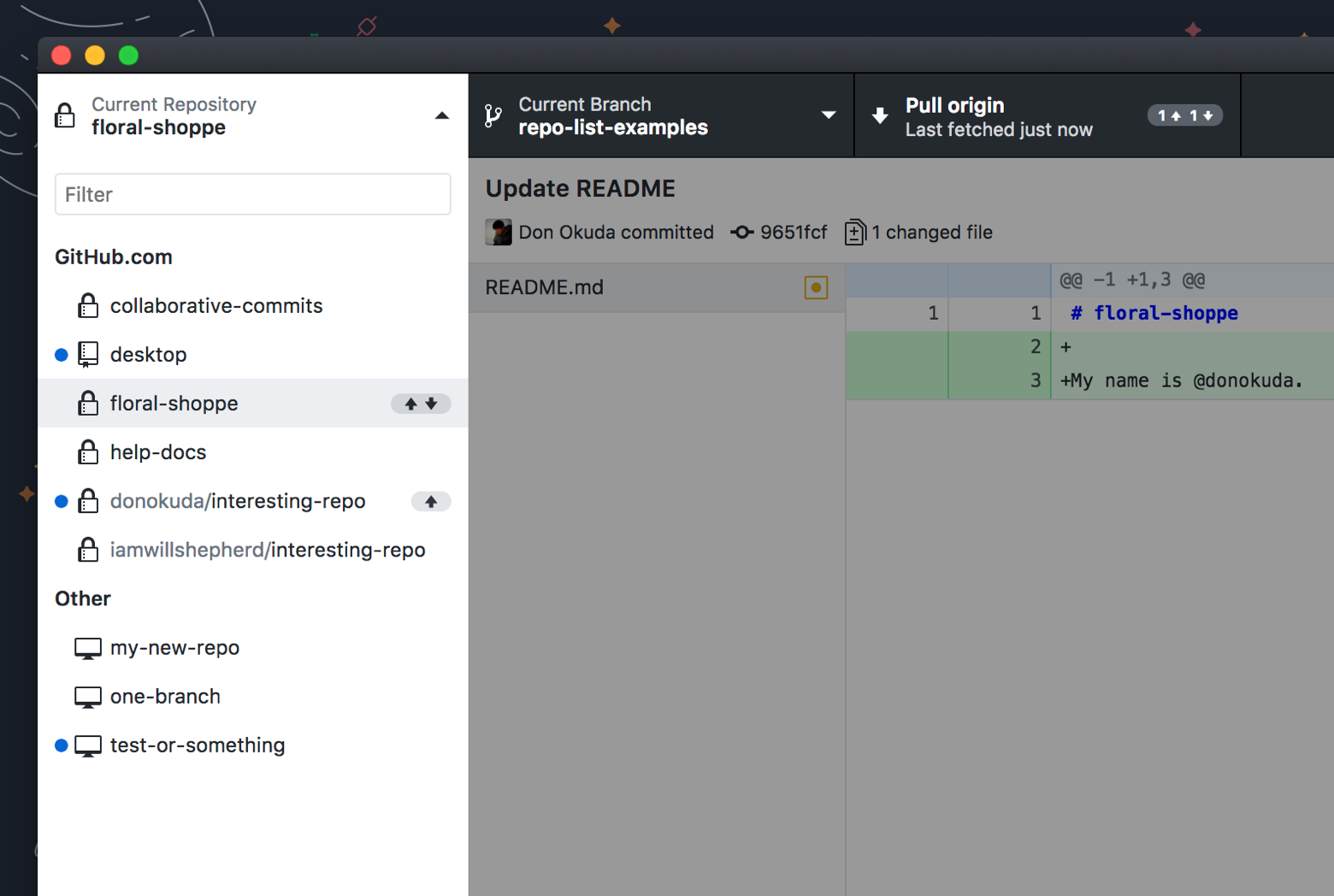The image size is (1334, 896).
Task: Open the Current Branch dropdown arrow
Action: coord(828,115)
